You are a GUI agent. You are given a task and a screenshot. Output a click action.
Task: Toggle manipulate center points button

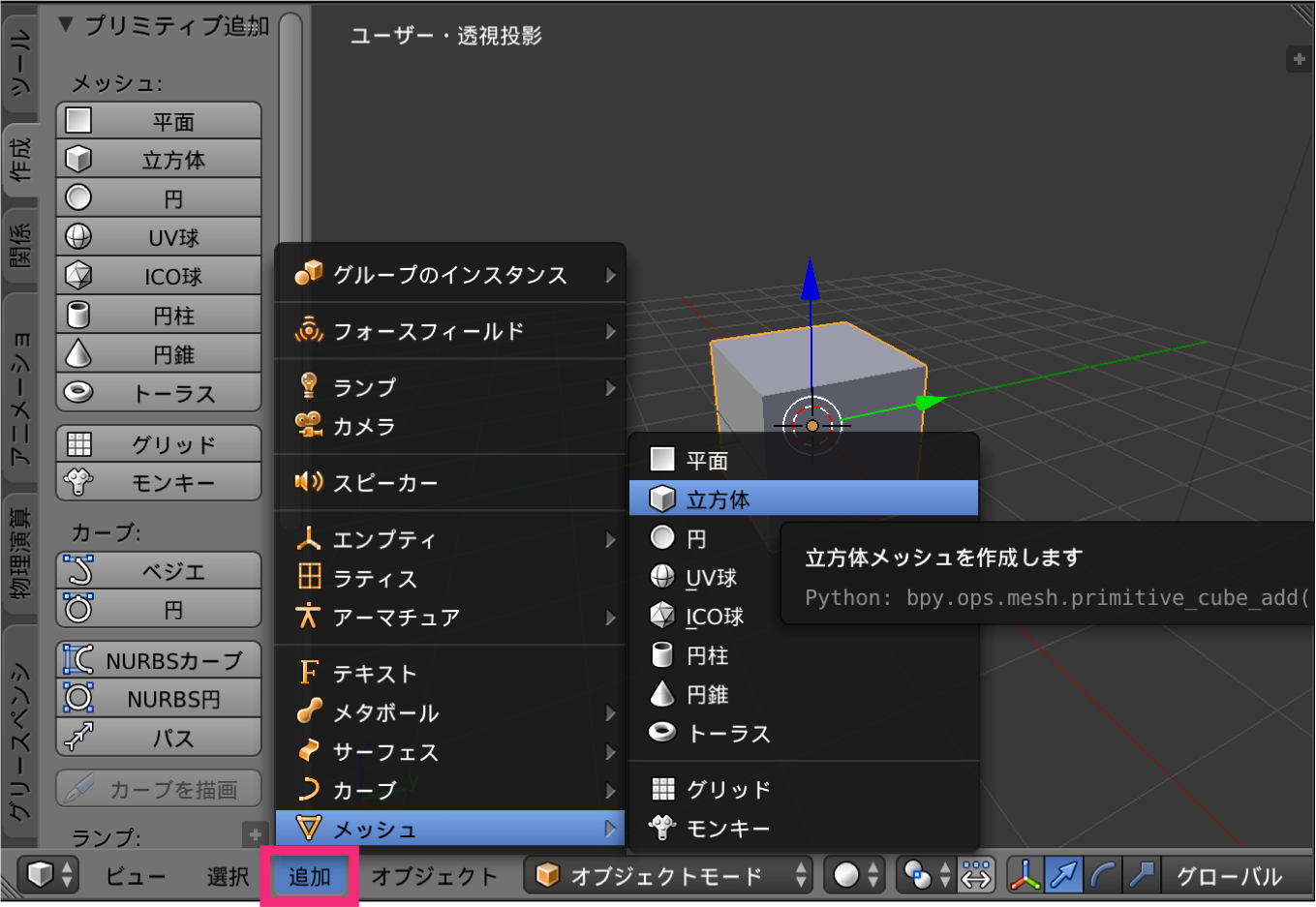(976, 876)
